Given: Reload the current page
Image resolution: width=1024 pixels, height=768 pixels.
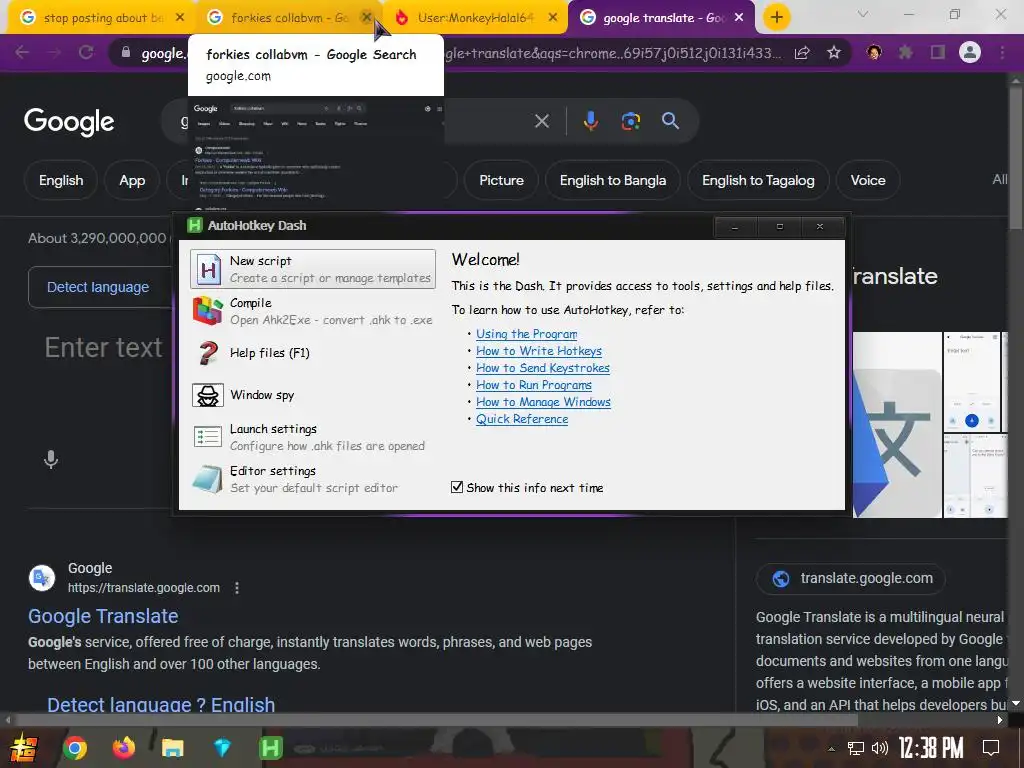Looking at the screenshot, I should pos(86,52).
